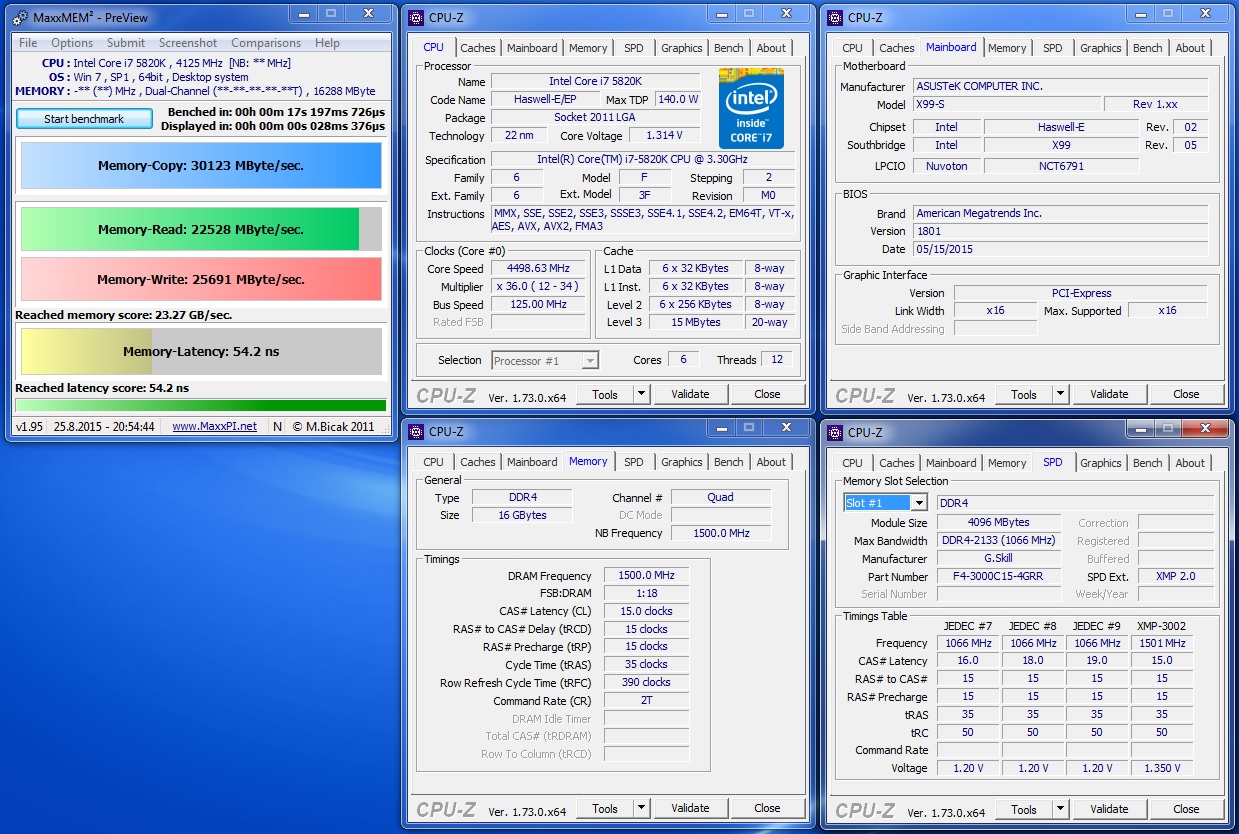Open Tools dropdown arrow in Memory window
The height and width of the screenshot is (834, 1239).
point(642,808)
